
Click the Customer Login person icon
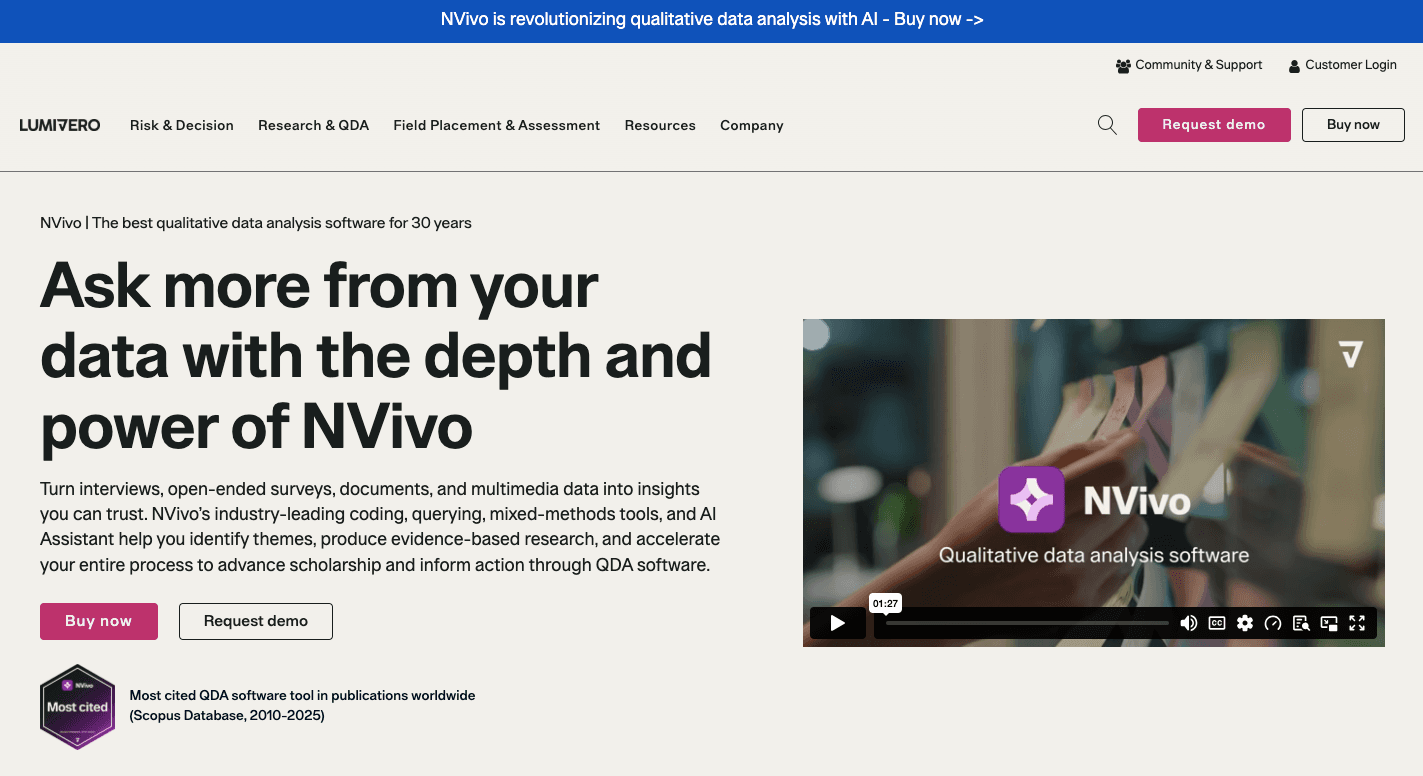1294,66
